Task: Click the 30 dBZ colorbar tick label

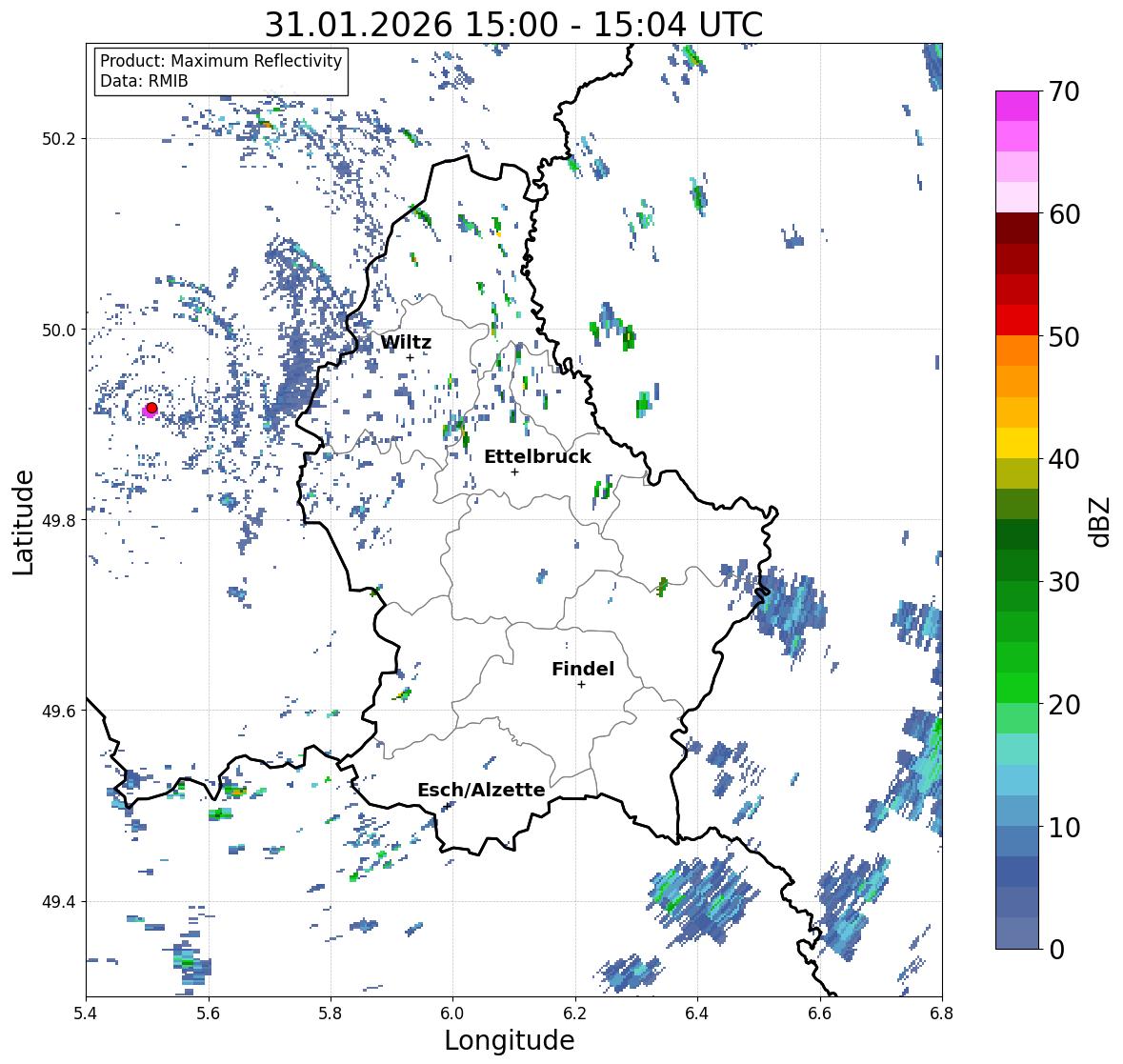Action: point(1064,582)
